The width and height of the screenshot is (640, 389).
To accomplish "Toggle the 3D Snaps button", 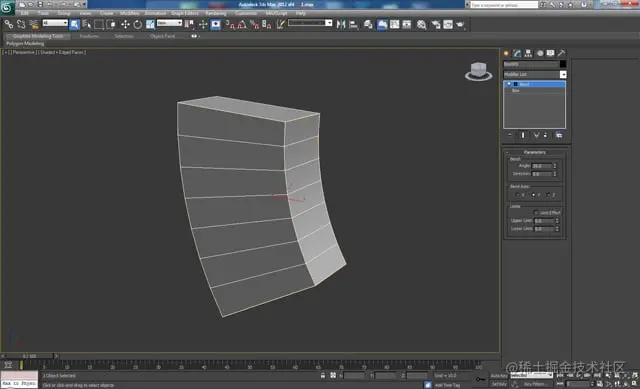I will [230, 24].
